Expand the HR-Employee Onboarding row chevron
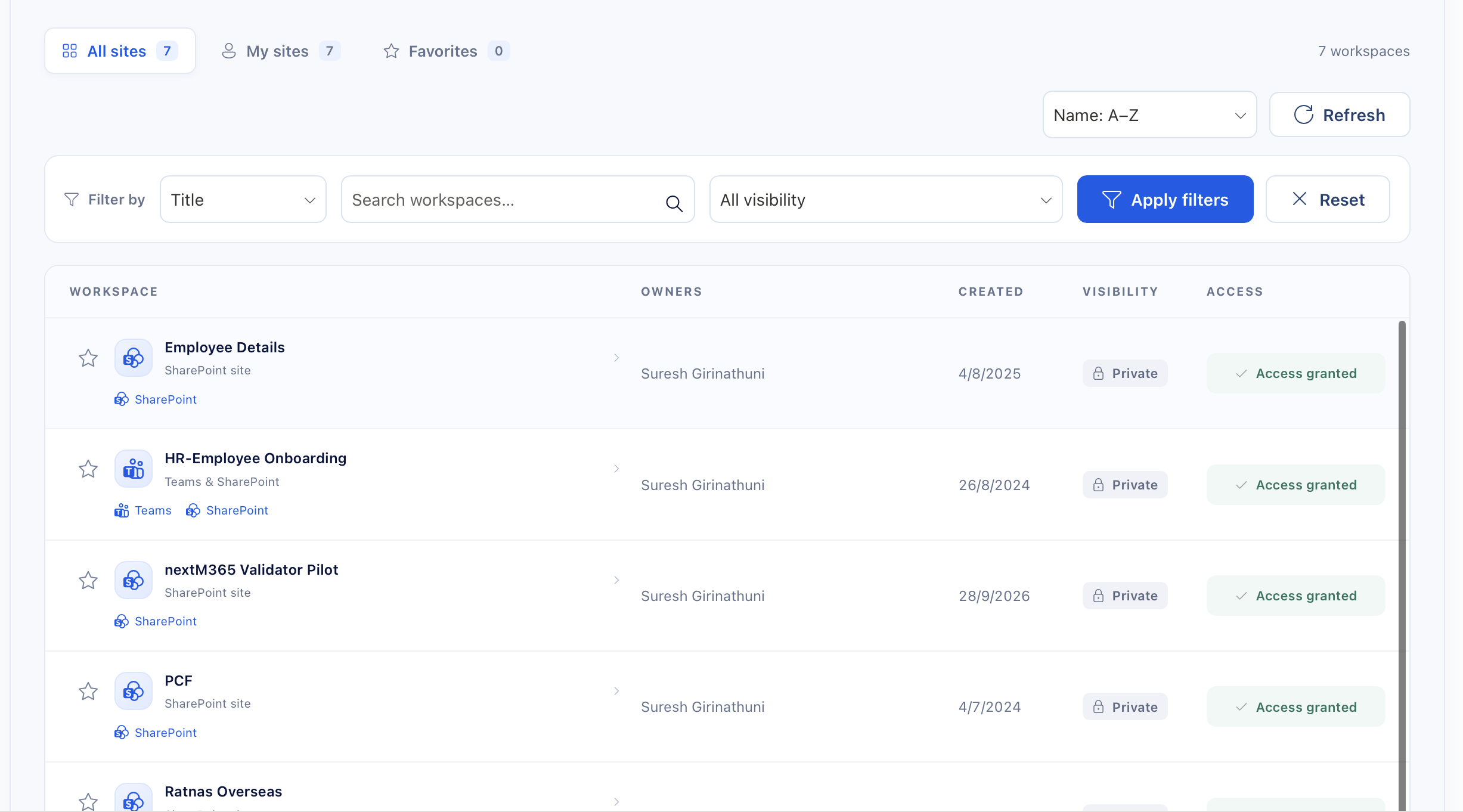 [x=616, y=469]
